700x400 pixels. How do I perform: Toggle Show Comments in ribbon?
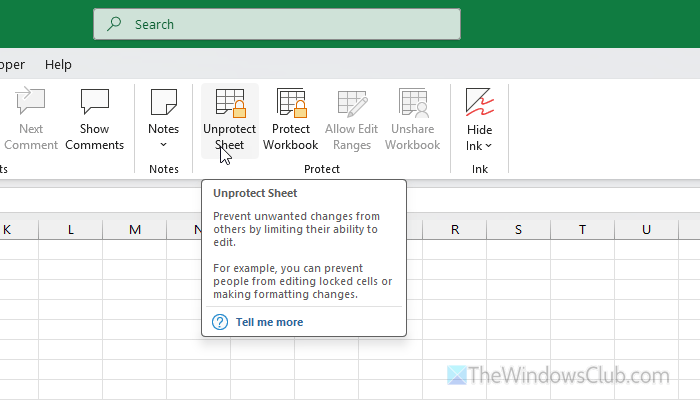point(95,121)
